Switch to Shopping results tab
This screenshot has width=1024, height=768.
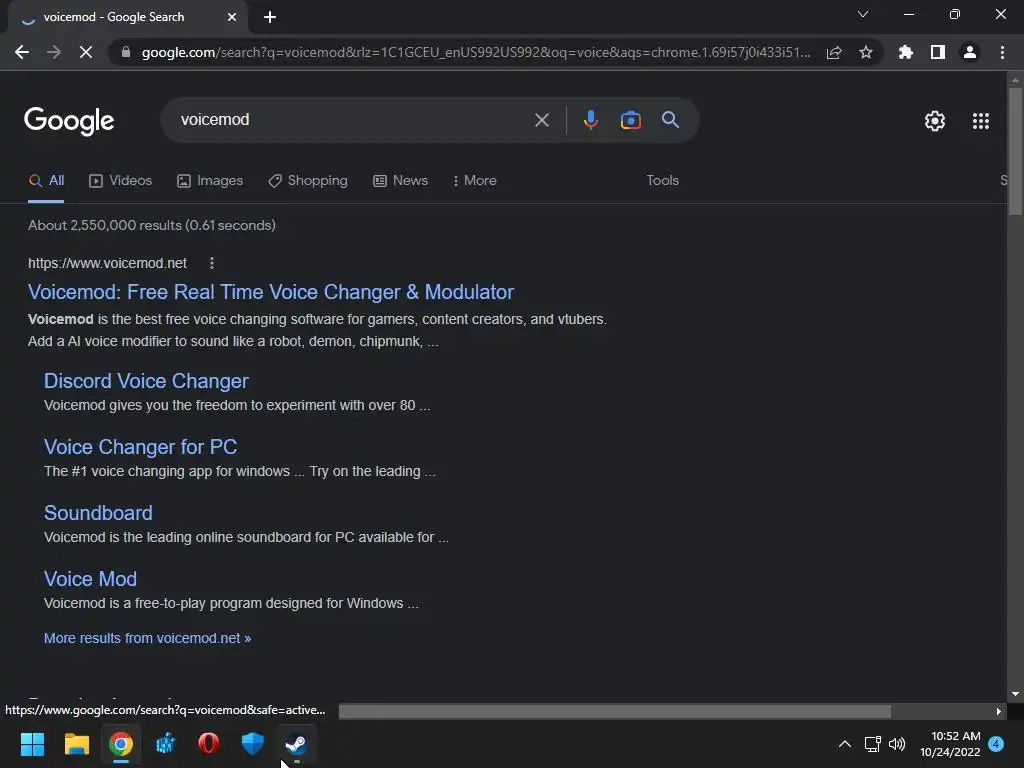click(308, 181)
